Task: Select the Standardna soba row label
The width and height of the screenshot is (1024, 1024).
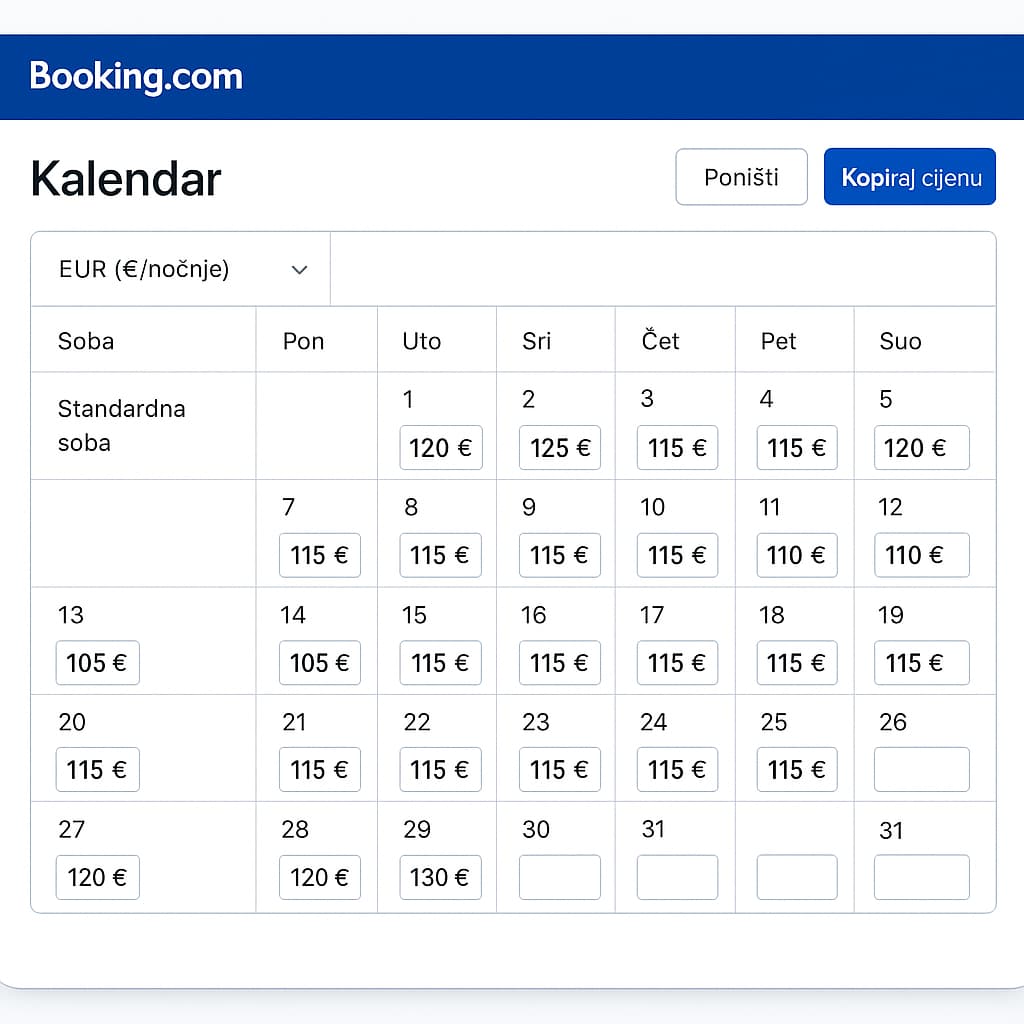Action: (121, 425)
